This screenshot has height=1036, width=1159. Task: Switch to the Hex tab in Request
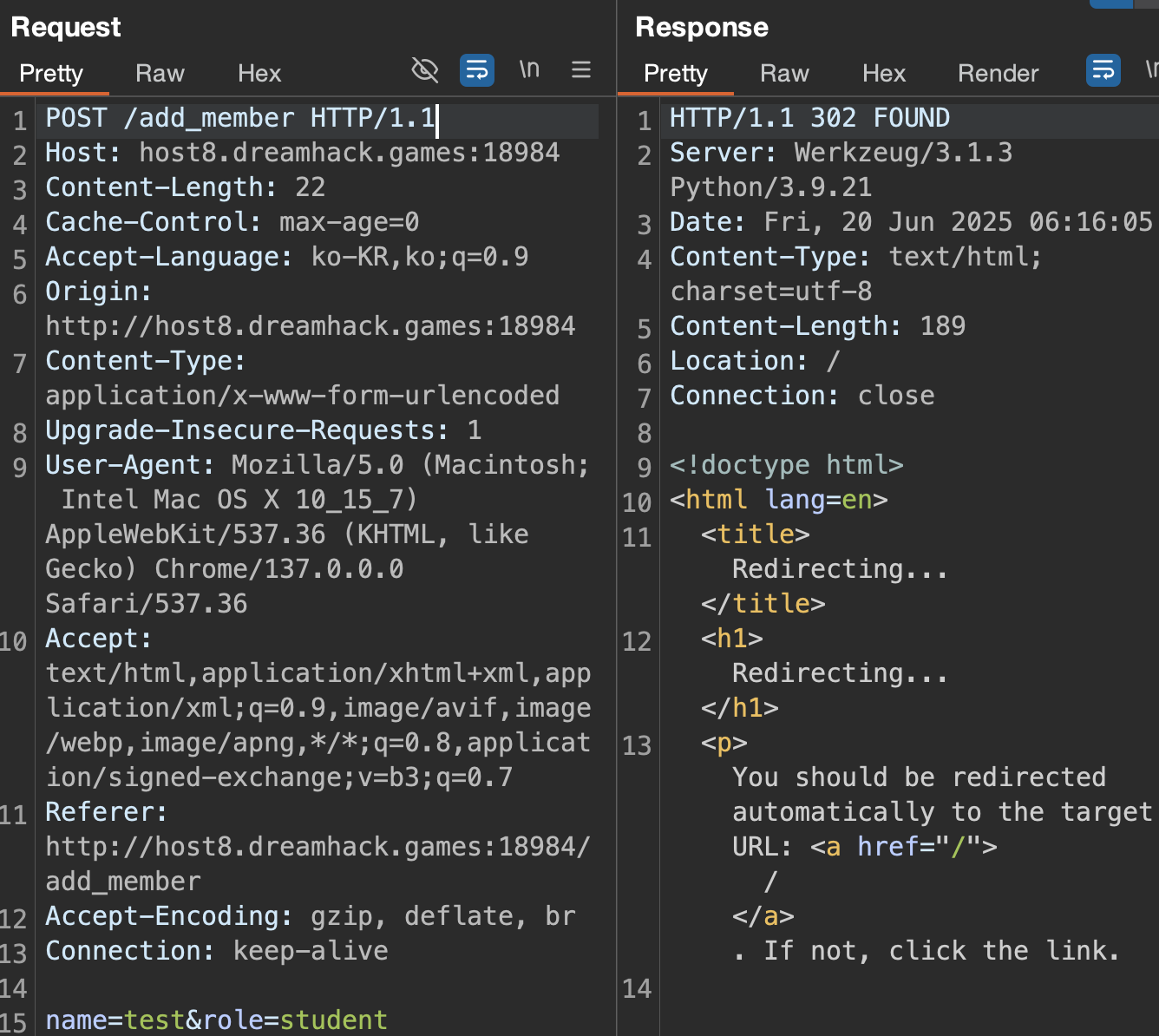tap(259, 73)
